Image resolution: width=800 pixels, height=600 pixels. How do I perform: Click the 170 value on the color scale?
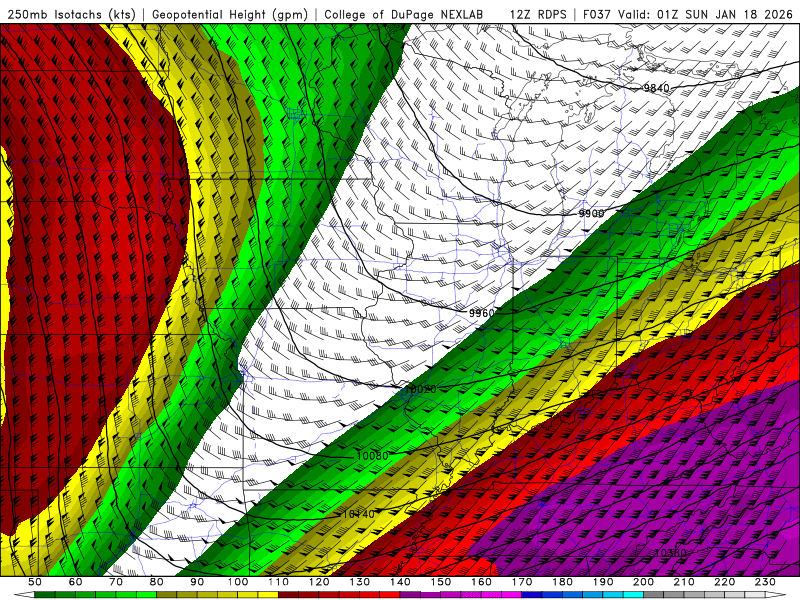coord(522,582)
